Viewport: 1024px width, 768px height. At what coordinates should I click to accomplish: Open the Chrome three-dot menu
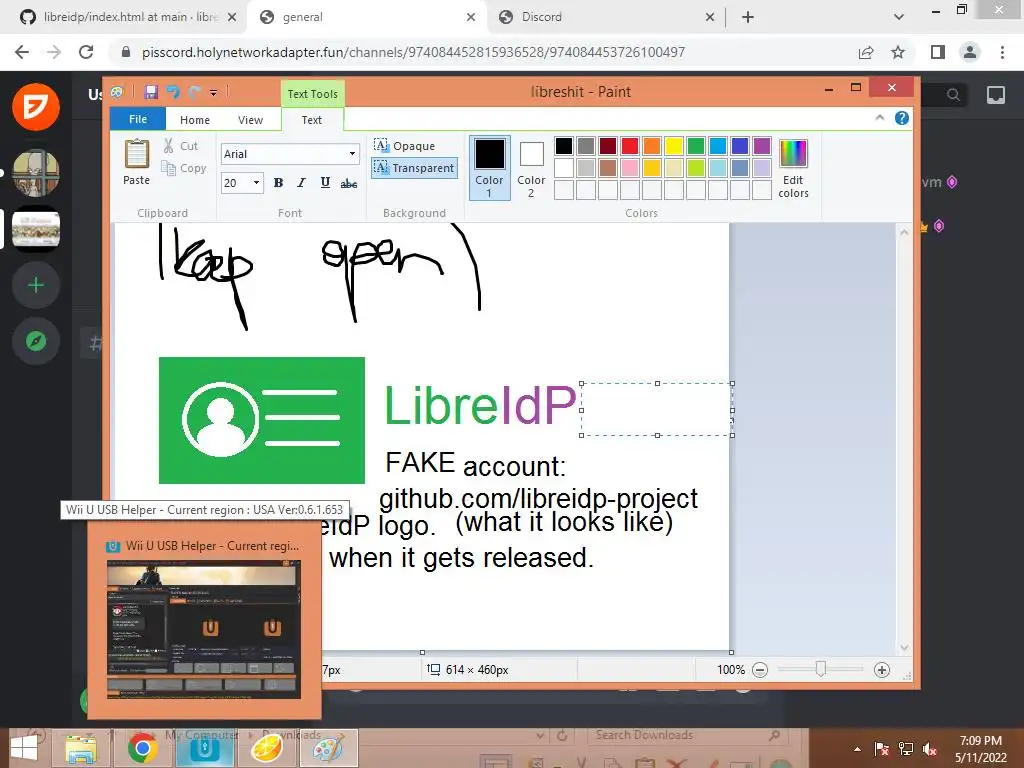1002,52
